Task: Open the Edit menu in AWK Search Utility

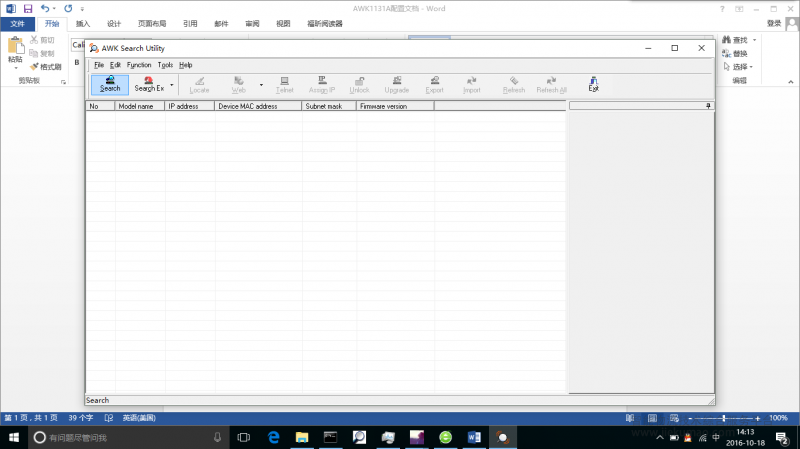Action: pos(115,65)
